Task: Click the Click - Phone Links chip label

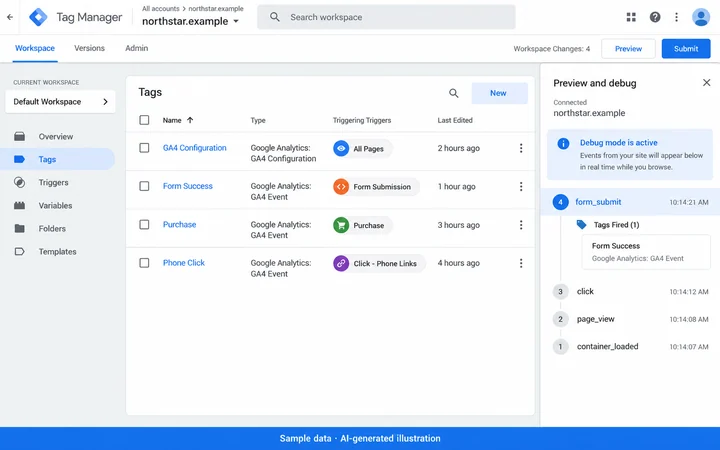Action: [385, 264]
